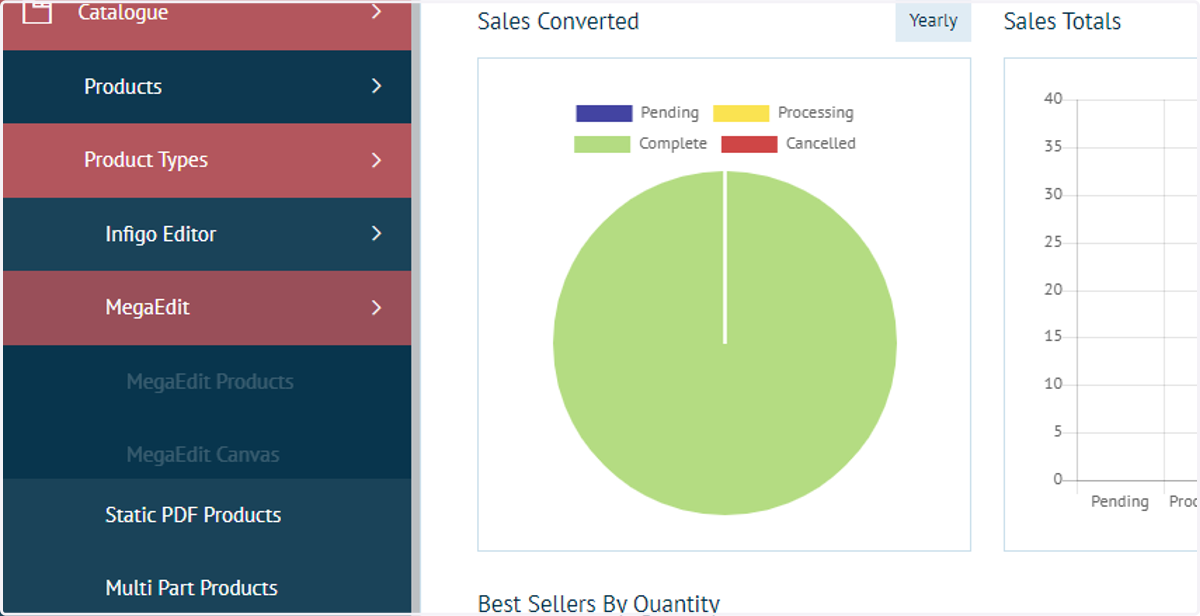
Task: Switch Sales Converted chart to Yearly
Action: point(933,21)
